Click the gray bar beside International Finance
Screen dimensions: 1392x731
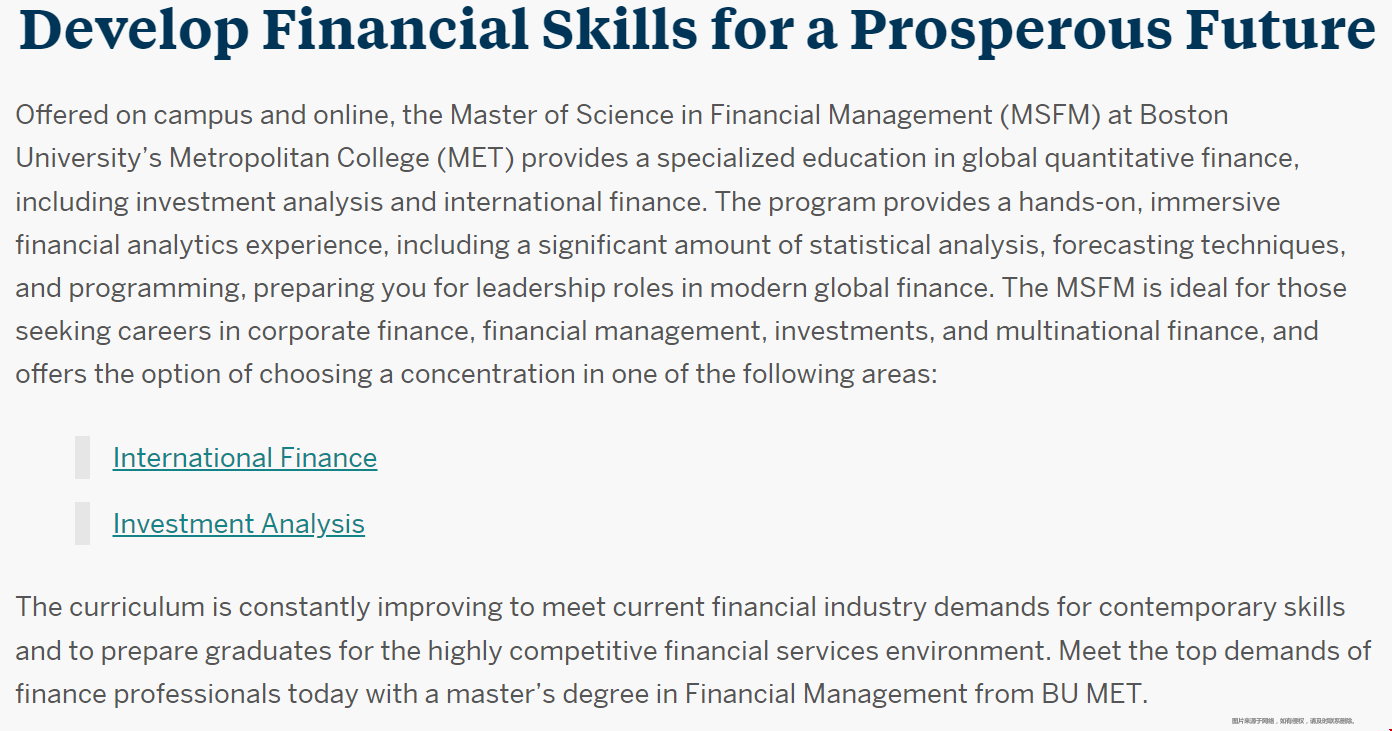[83, 458]
